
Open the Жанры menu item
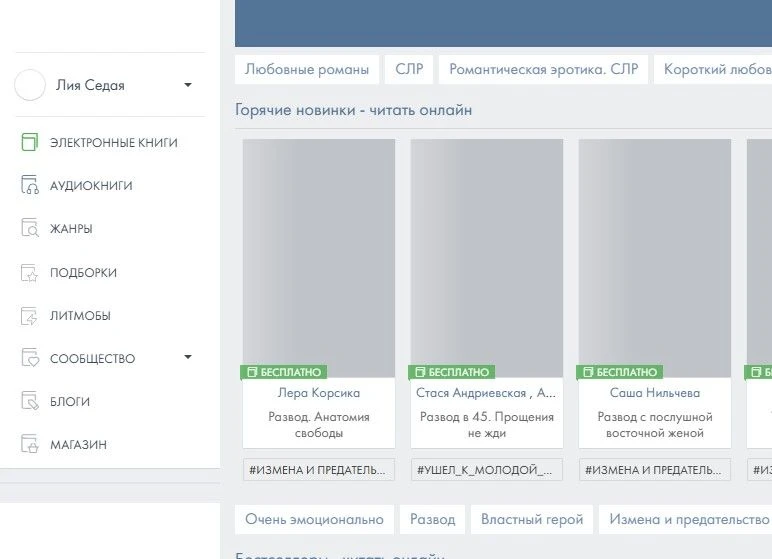click(x=71, y=229)
